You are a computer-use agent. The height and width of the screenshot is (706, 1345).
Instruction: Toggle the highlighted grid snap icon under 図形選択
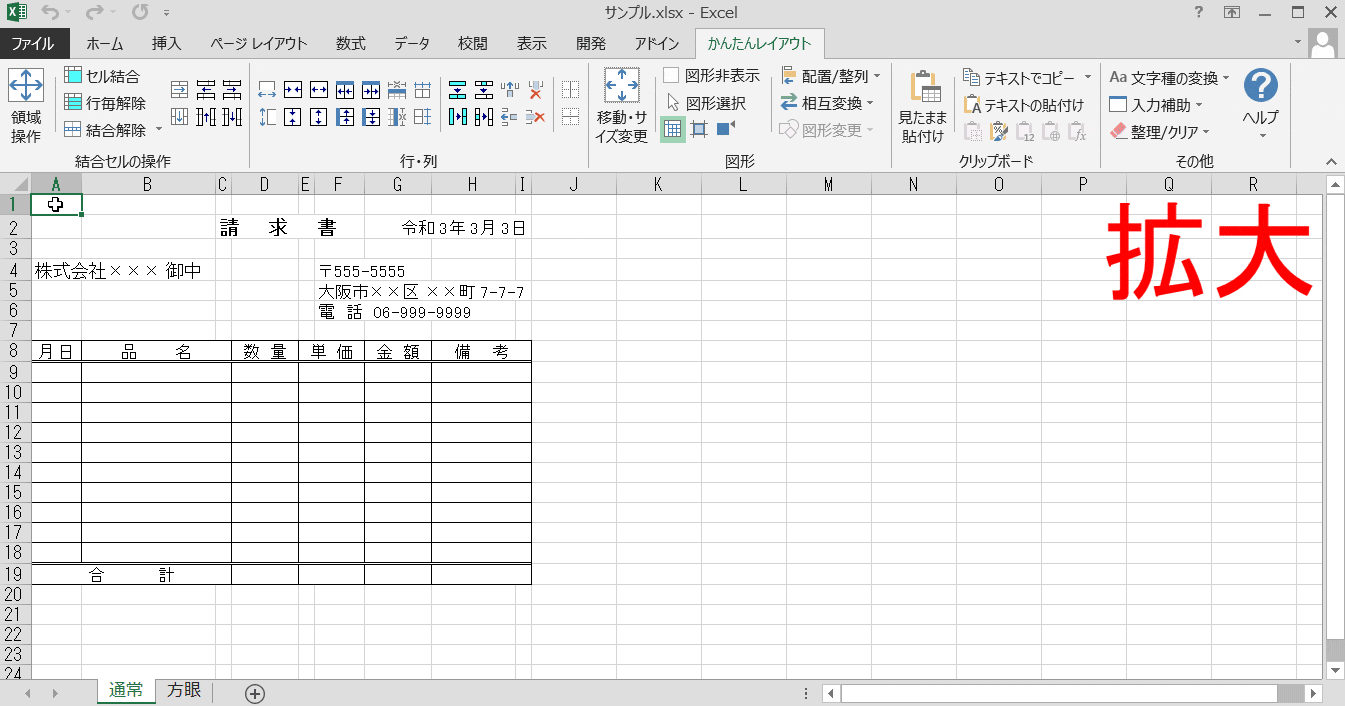(673, 129)
